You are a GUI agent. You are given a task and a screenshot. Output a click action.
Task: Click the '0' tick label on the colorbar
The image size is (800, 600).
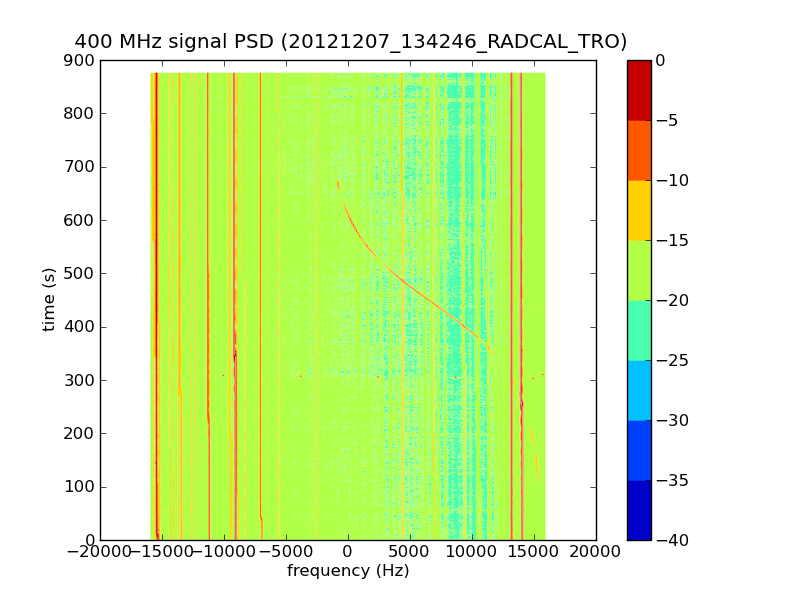660,61
